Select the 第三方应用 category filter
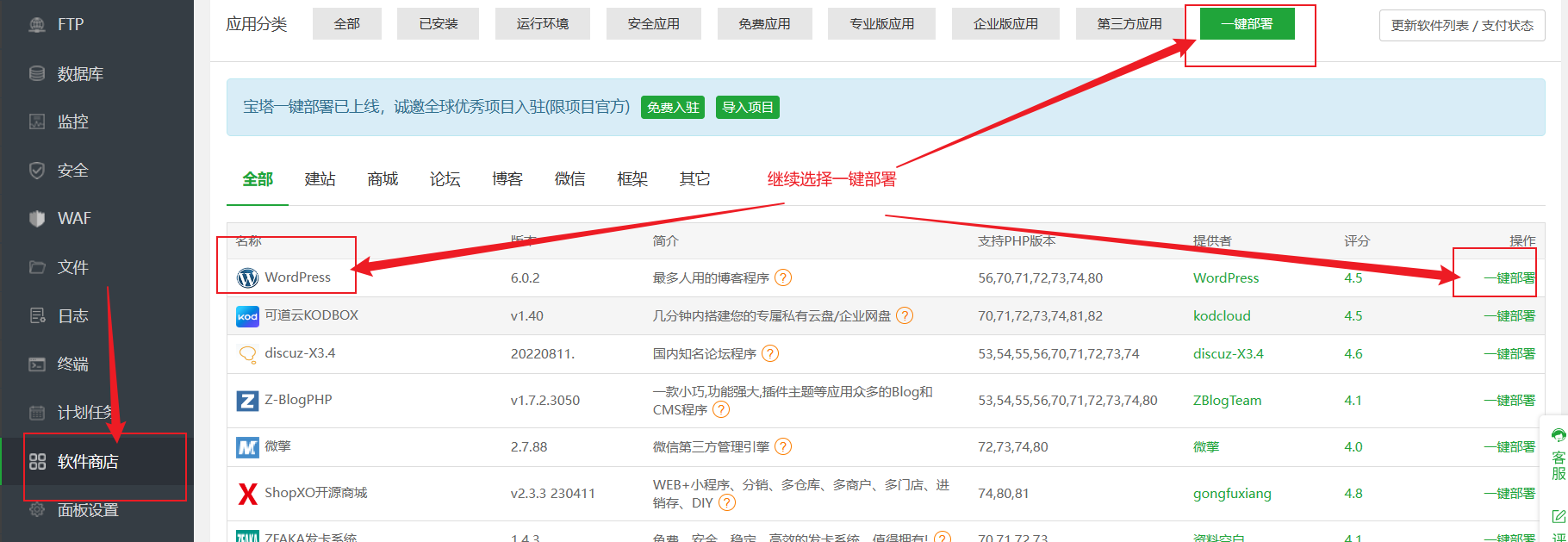This screenshot has width=1568, height=542. (1129, 24)
